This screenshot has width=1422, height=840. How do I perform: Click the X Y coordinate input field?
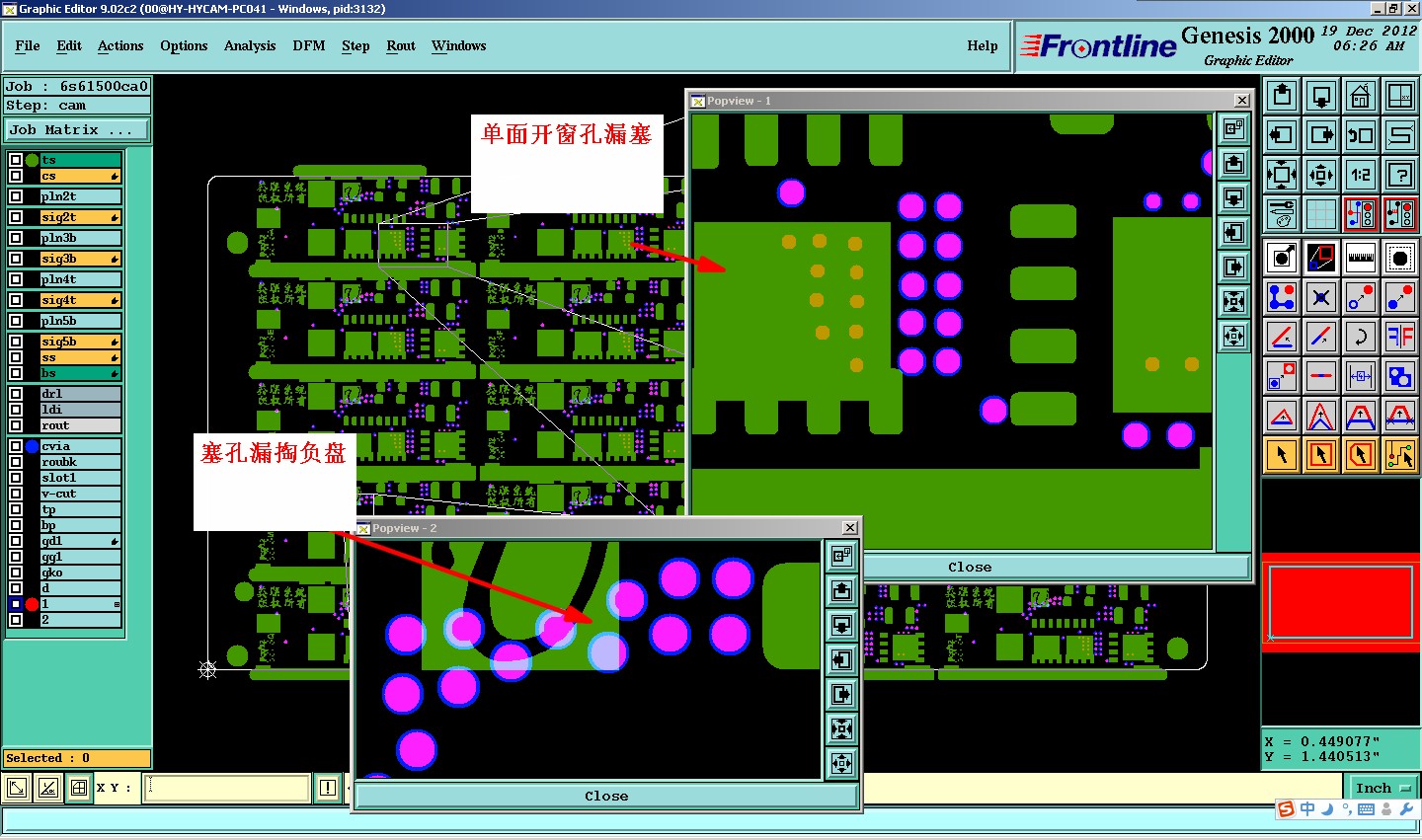227,788
